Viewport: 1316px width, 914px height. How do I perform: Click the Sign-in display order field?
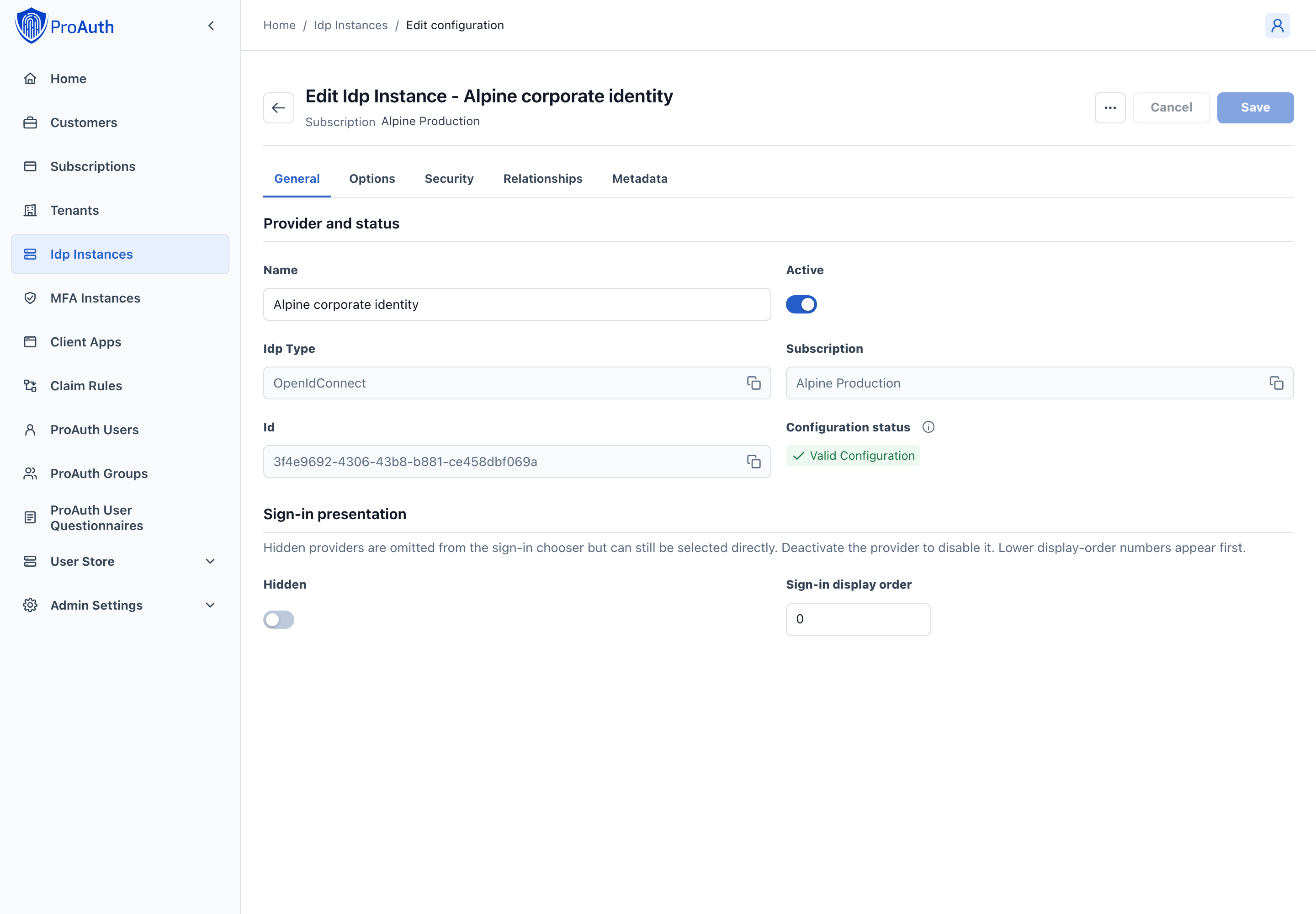click(x=859, y=620)
